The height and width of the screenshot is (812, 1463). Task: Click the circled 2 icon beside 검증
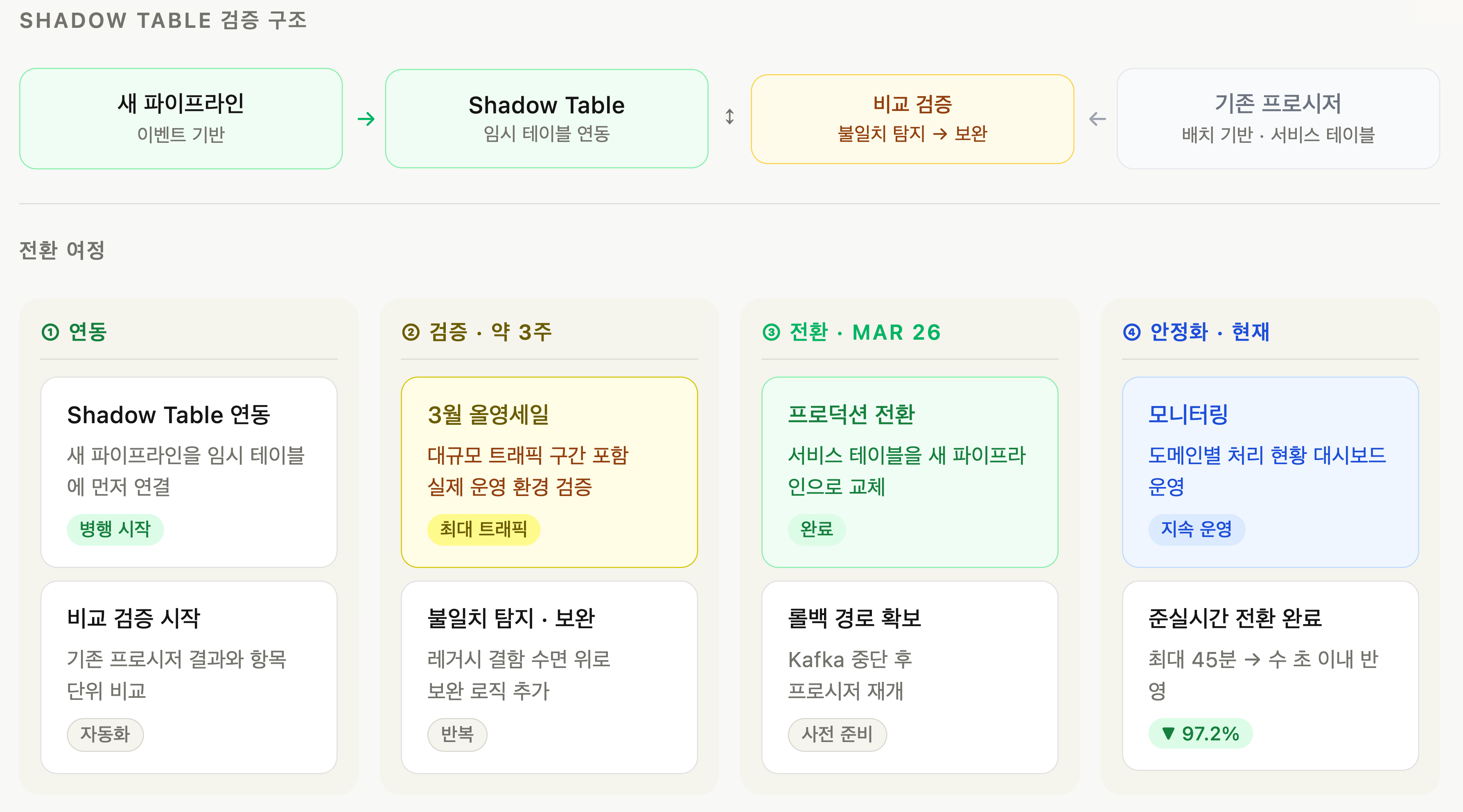tap(411, 332)
